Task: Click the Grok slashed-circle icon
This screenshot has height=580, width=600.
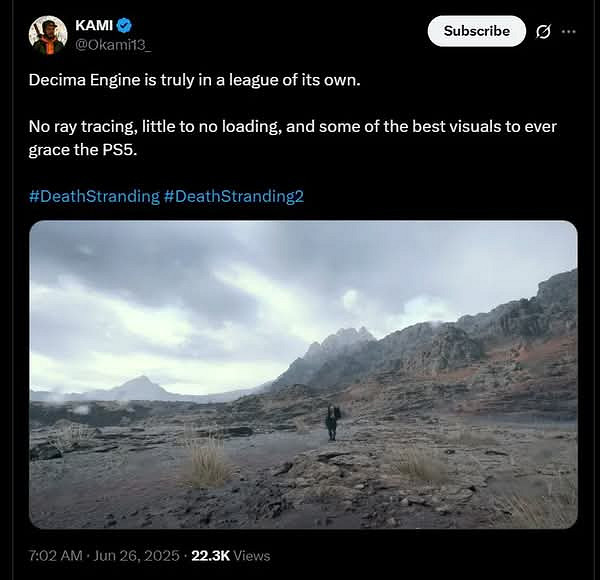Action: (x=543, y=31)
